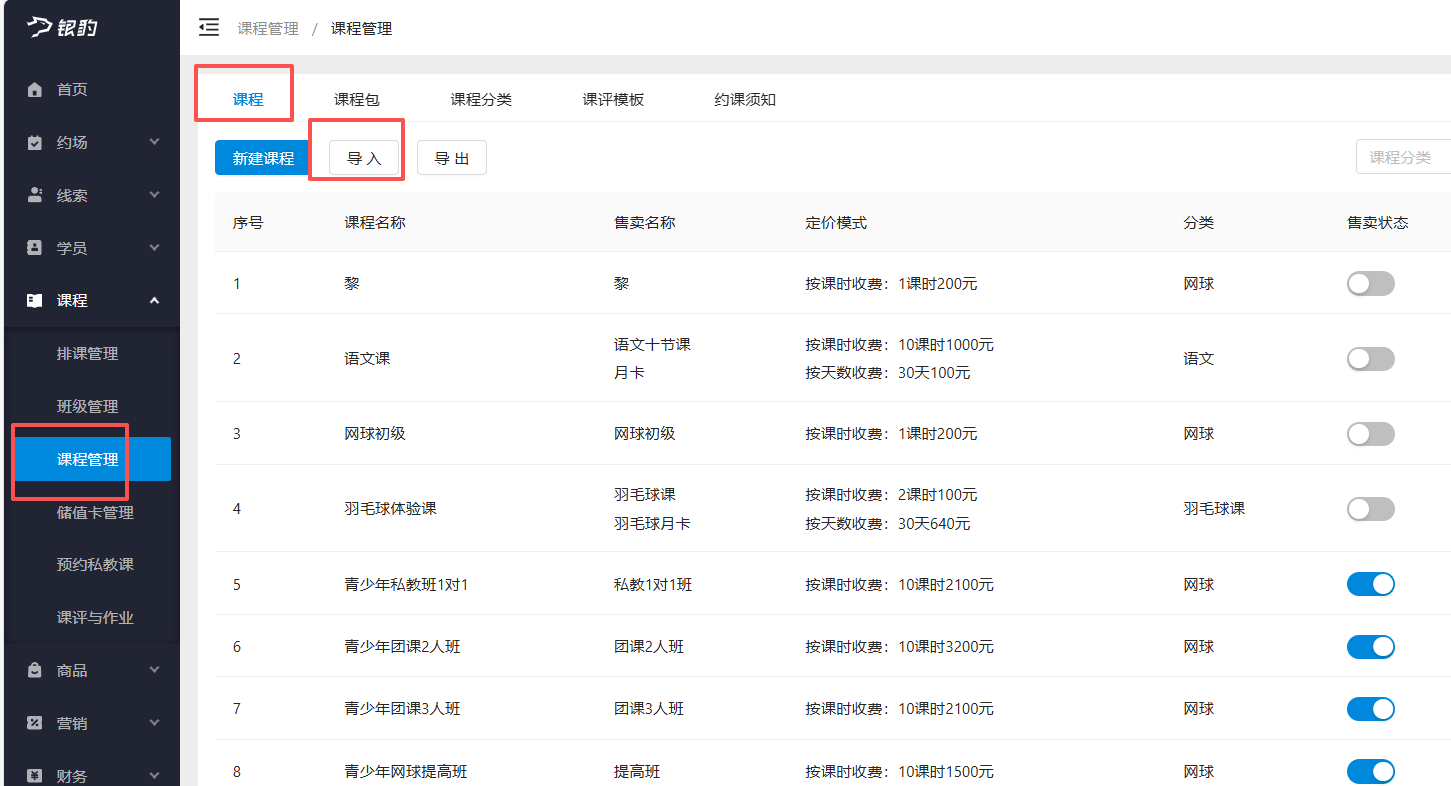Click the 导出 export button
The image size is (1451, 786).
pyautogui.click(x=451, y=157)
